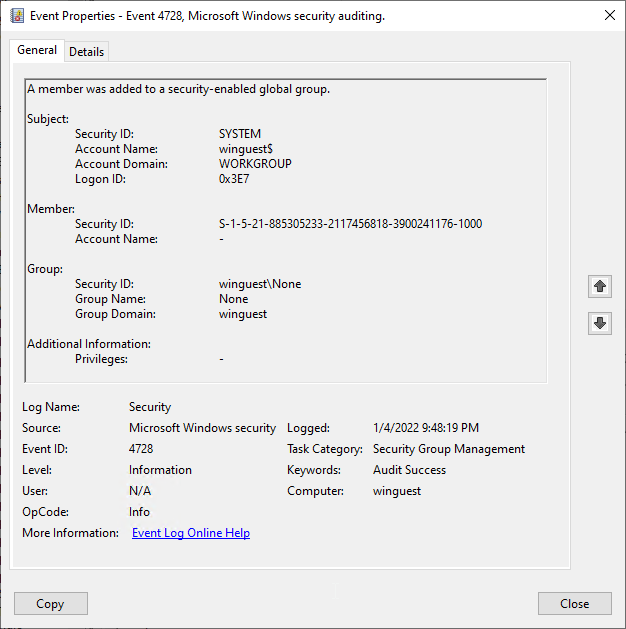
Task: Click the account name winguest$ value
Action: point(245,149)
